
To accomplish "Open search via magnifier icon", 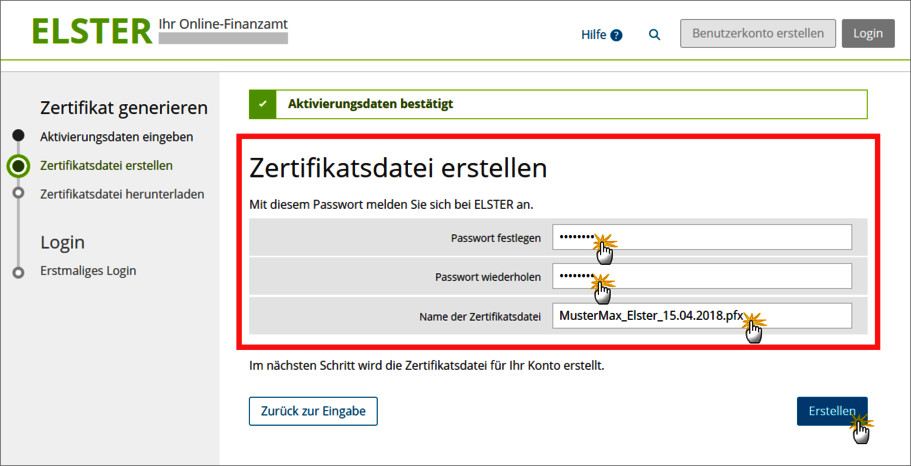I will [x=654, y=35].
